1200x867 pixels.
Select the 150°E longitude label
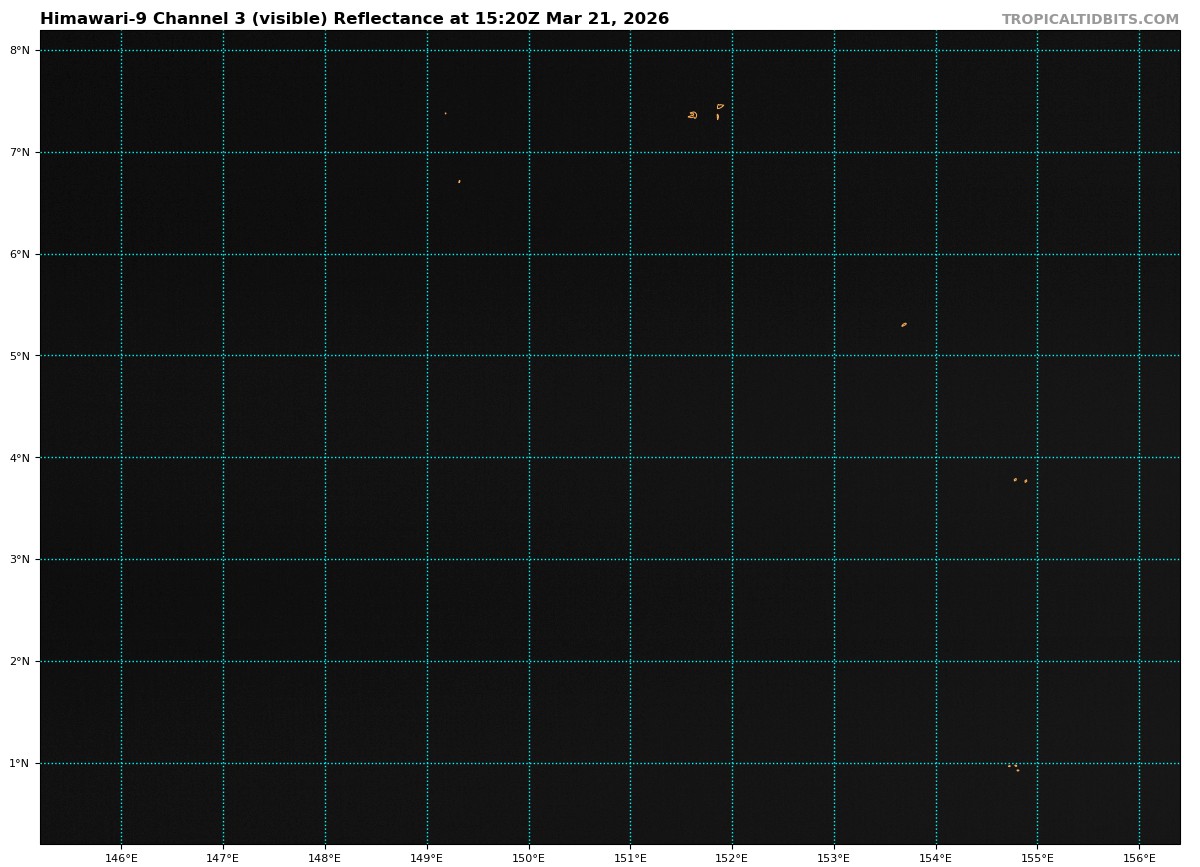pos(528,857)
